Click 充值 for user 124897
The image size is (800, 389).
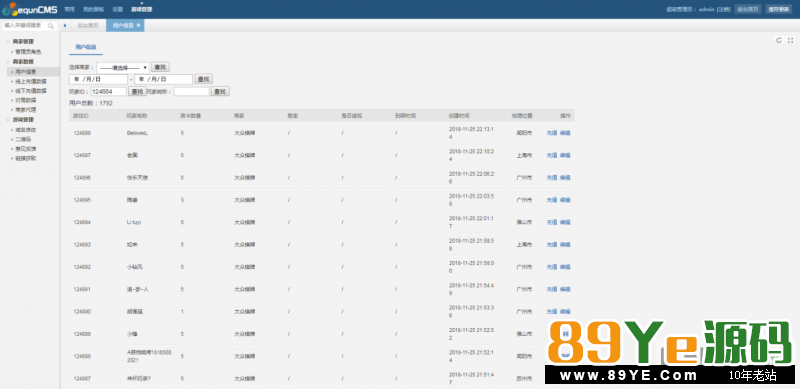[552, 155]
